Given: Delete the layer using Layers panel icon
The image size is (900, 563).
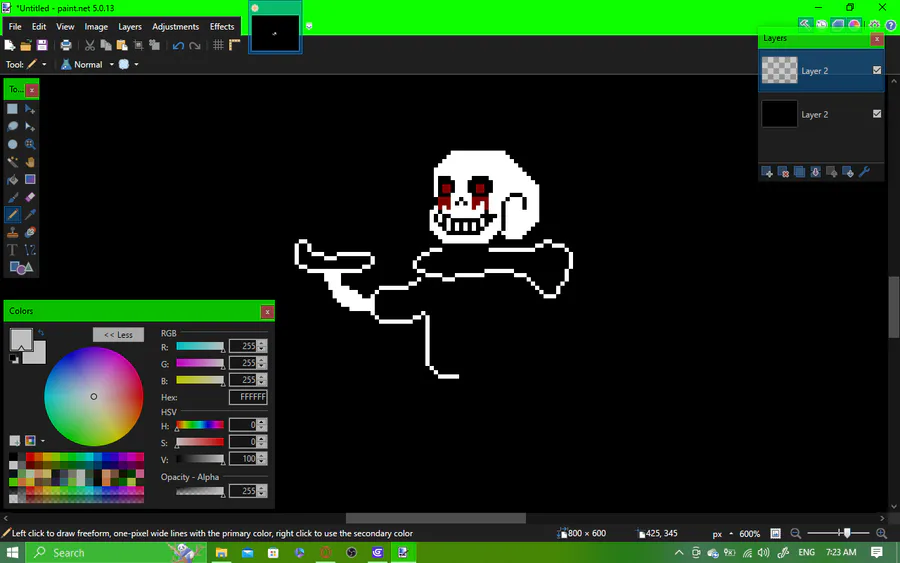Looking at the screenshot, I should (x=783, y=172).
